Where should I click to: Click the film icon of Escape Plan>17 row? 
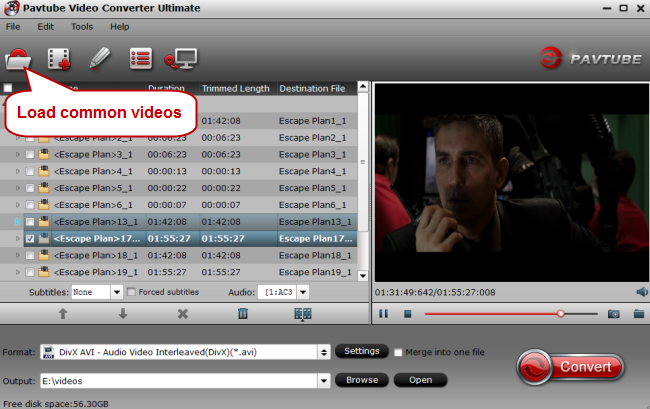(44, 239)
